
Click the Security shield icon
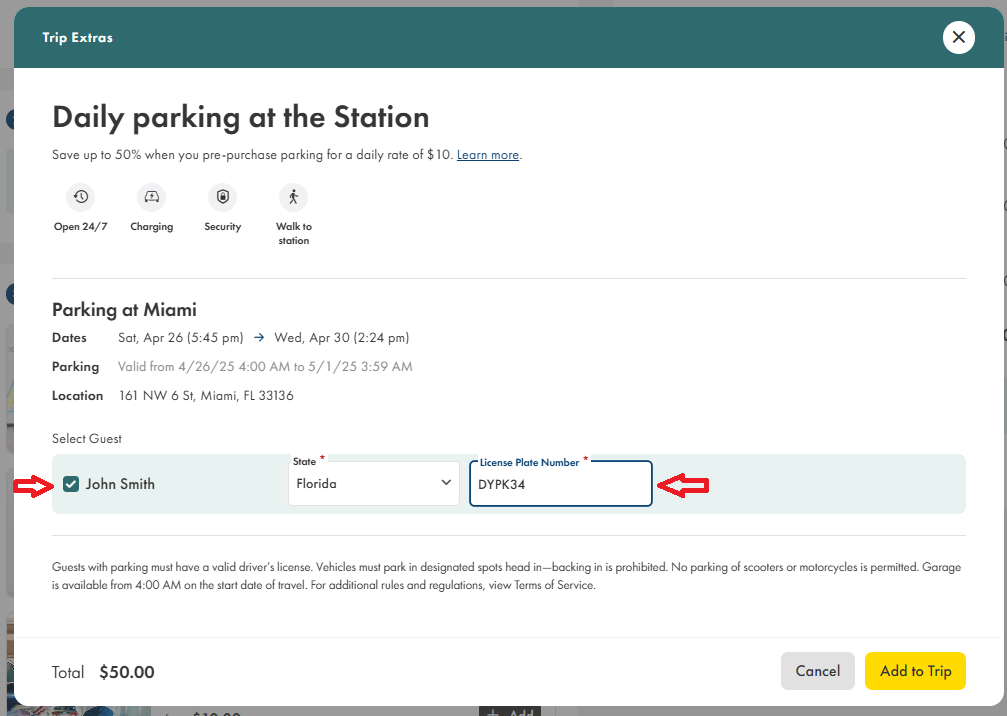click(222, 197)
